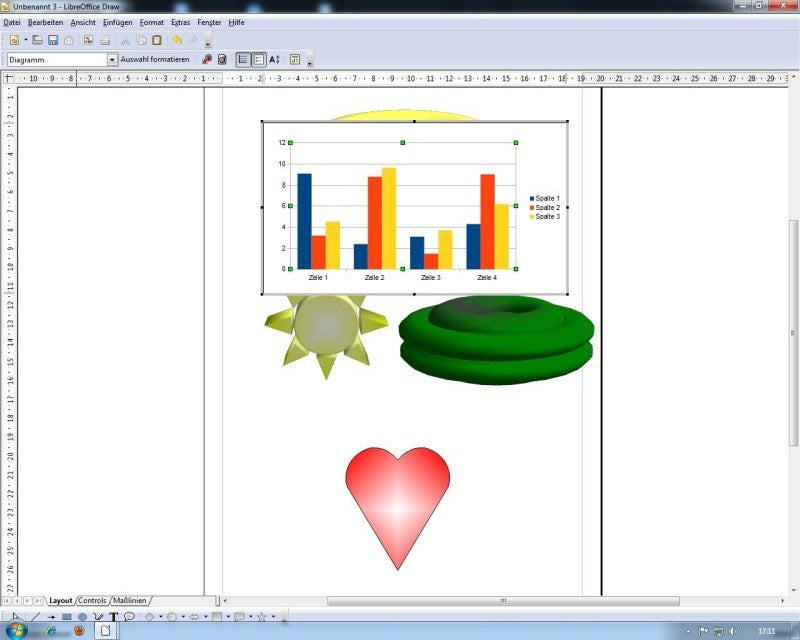
Task: Save the document with floppy icon
Action: (x=53, y=40)
